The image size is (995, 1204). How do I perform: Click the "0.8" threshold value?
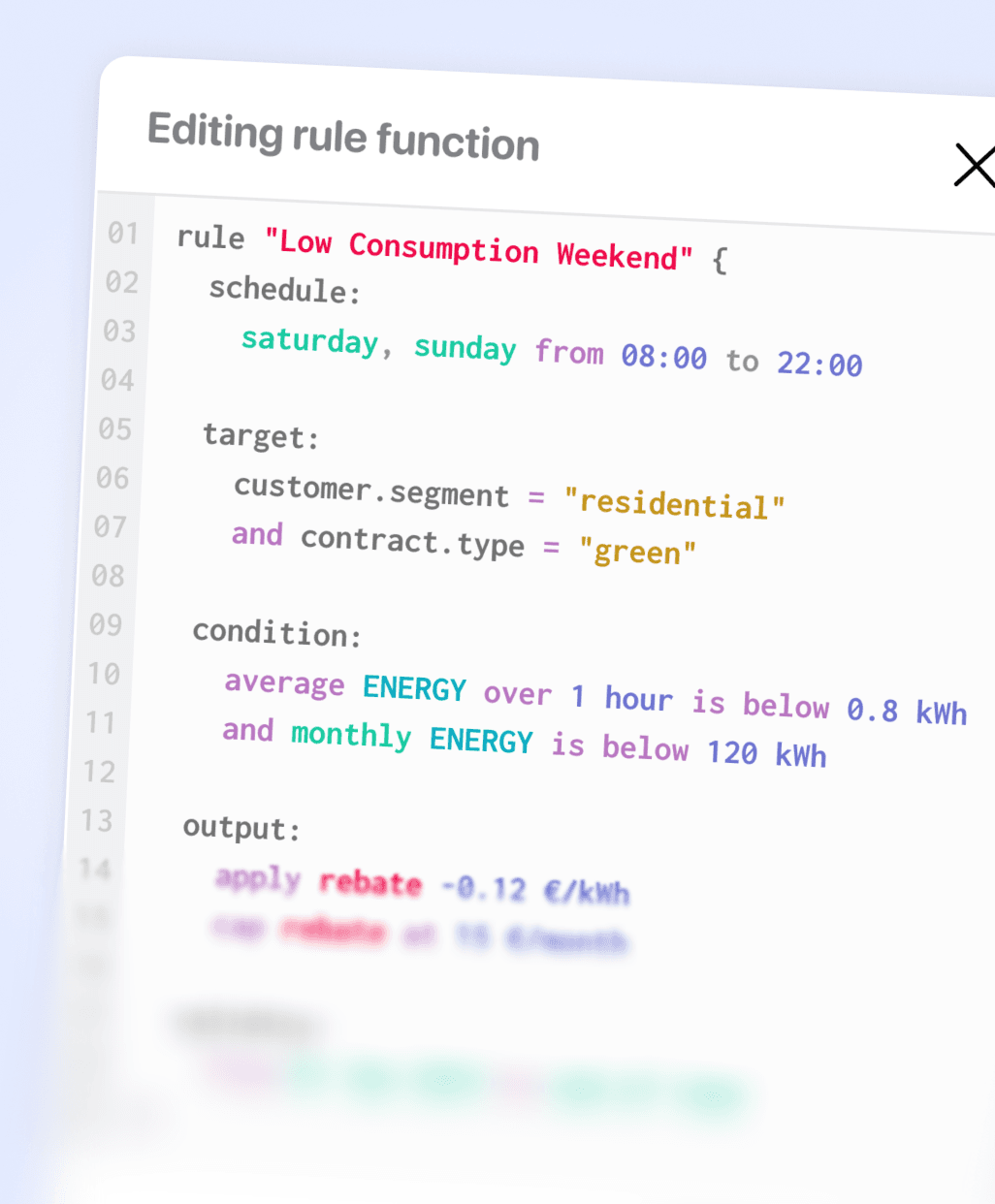pyautogui.click(x=873, y=710)
